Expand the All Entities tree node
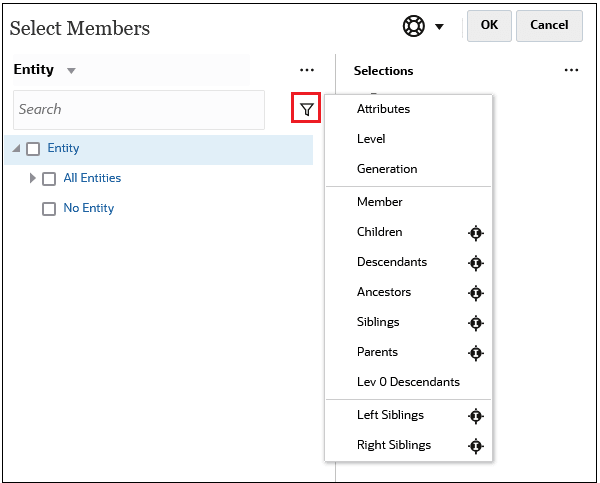This screenshot has width=600, height=483. tap(33, 178)
